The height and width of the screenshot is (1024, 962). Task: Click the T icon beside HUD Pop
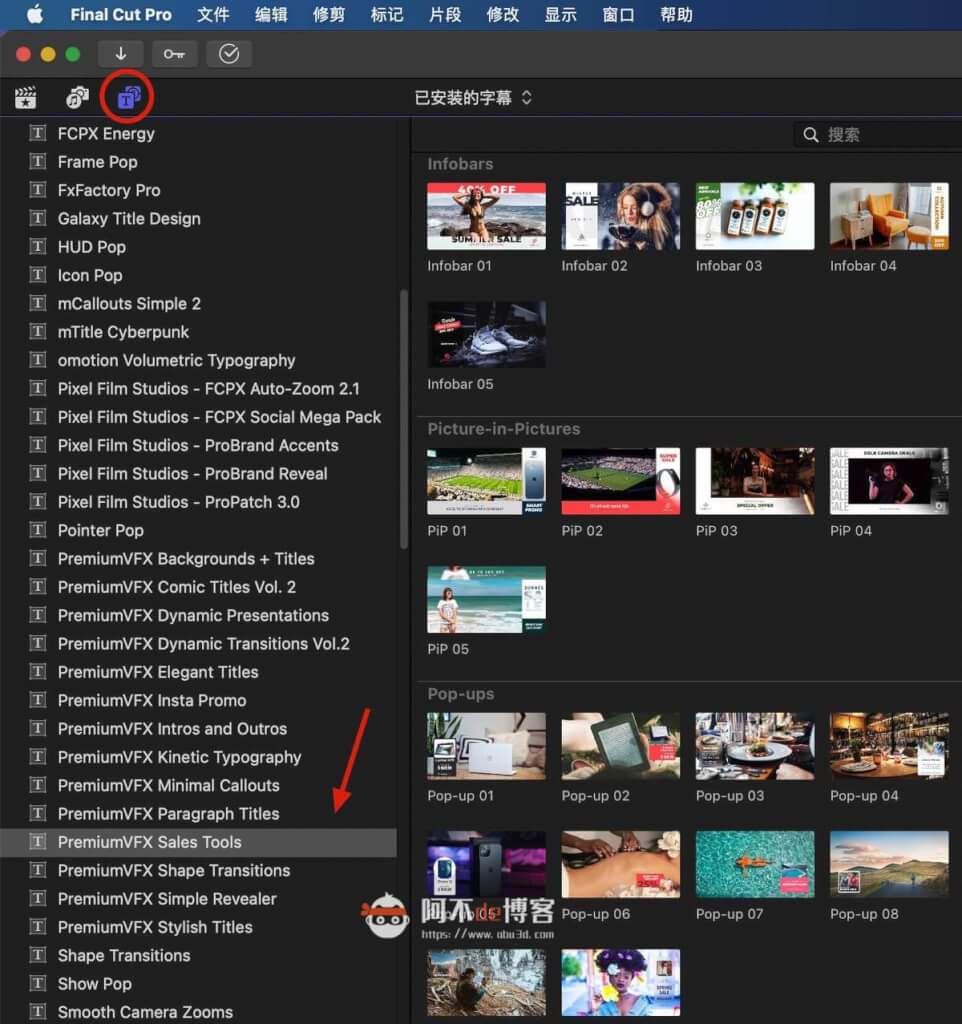click(x=38, y=246)
